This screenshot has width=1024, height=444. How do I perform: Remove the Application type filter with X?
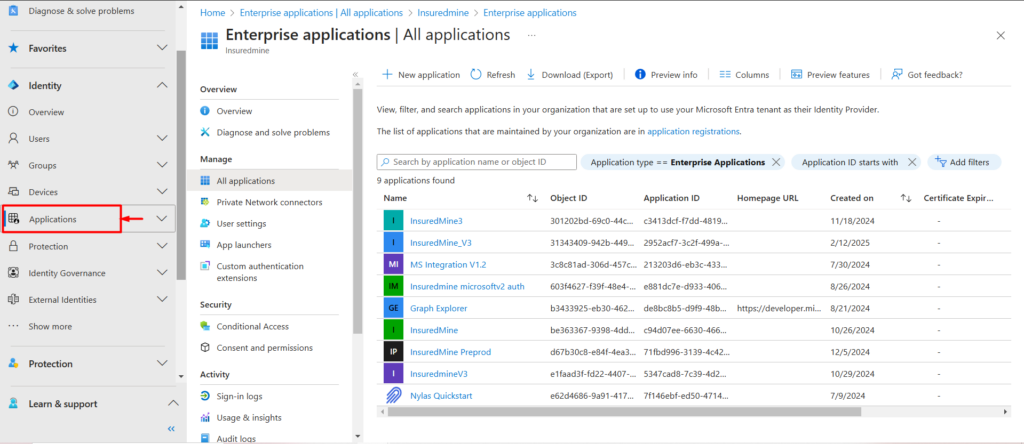(x=776, y=163)
